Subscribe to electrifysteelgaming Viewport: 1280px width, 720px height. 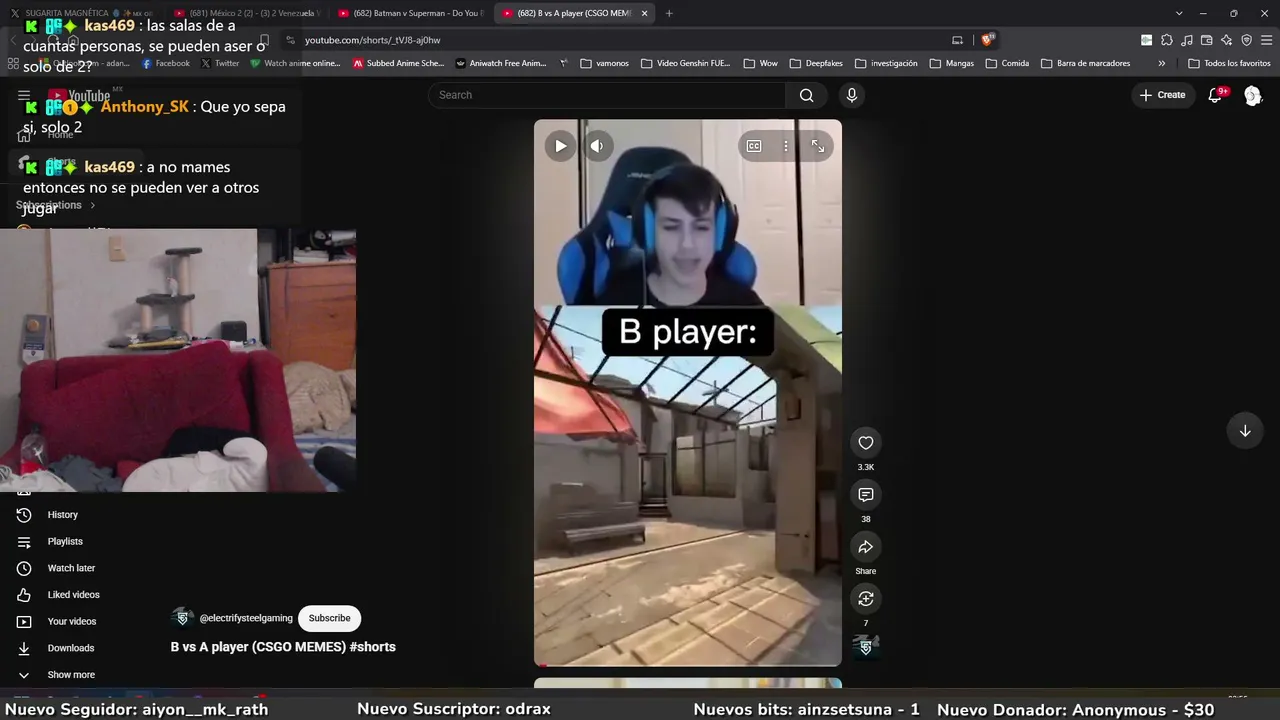tap(329, 618)
